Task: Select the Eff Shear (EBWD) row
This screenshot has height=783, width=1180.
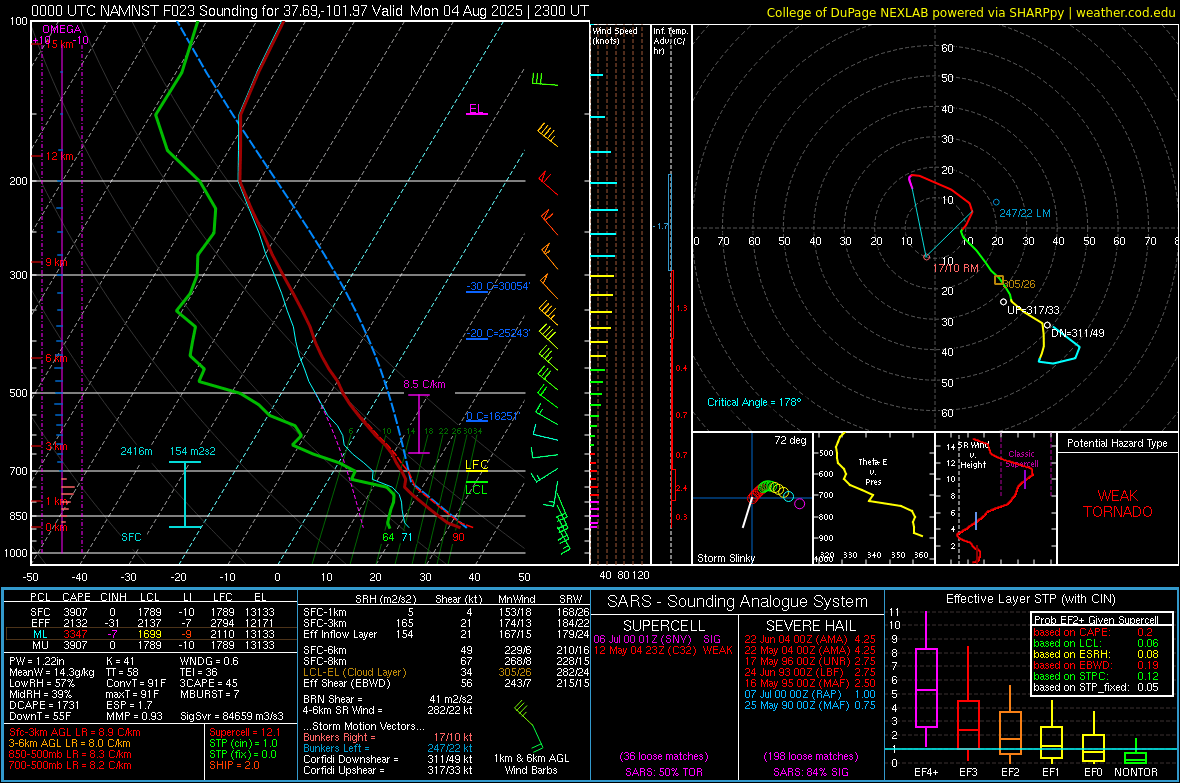Action: (446, 683)
